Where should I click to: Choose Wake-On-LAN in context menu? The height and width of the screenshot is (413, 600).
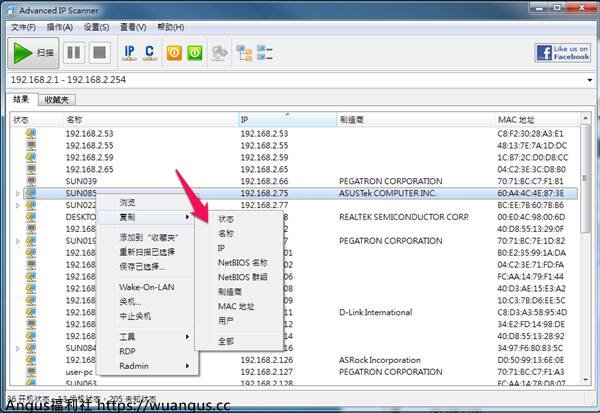(147, 287)
